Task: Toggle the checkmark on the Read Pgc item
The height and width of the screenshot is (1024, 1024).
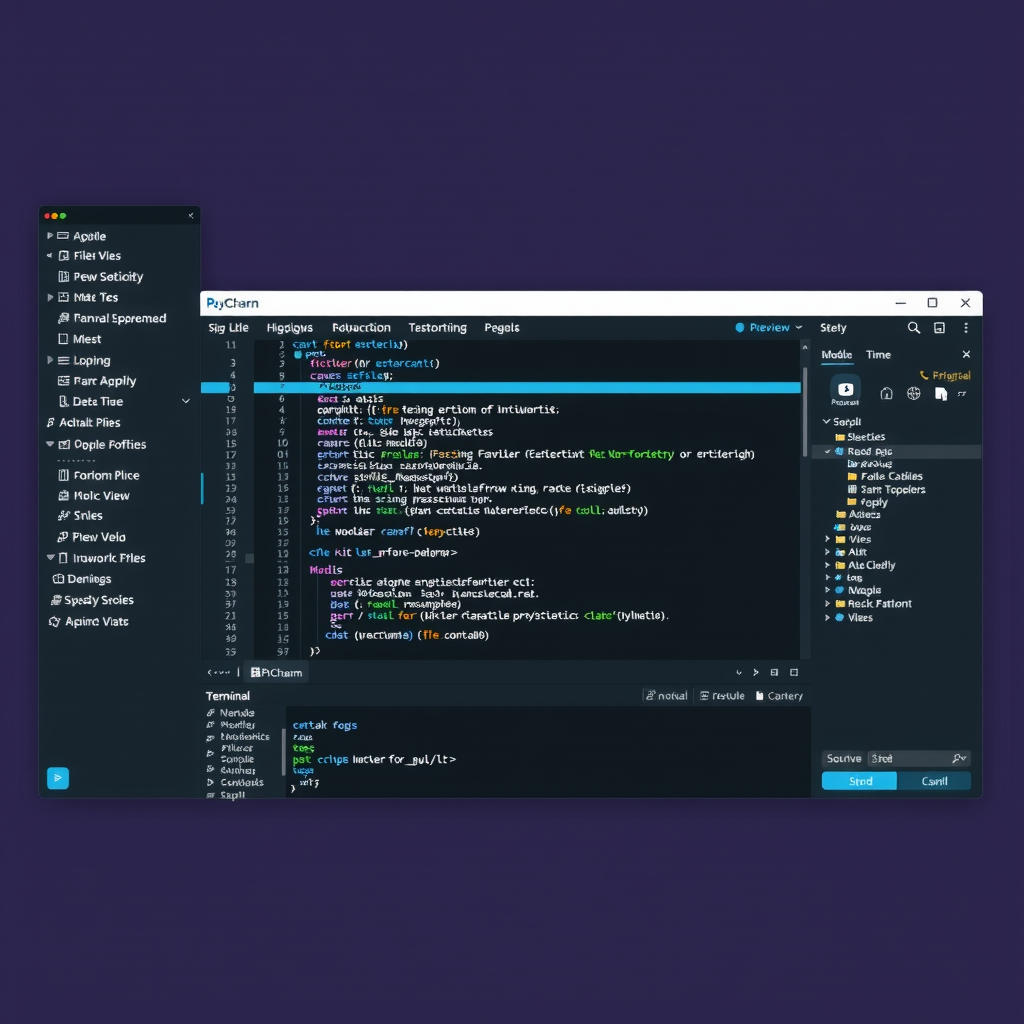Action: pos(827,451)
